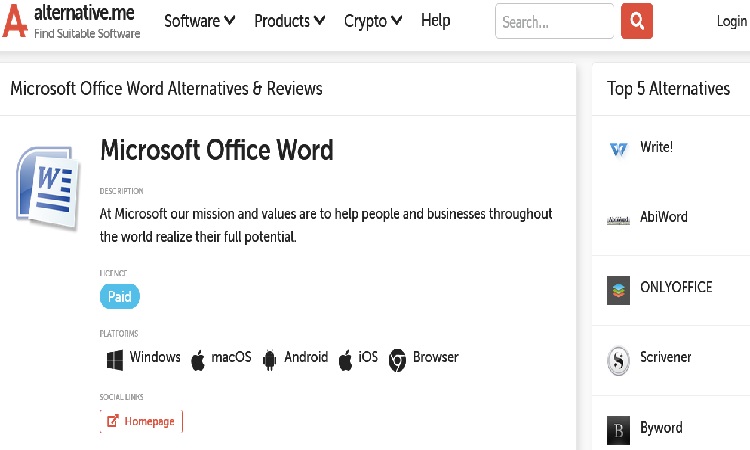
Task: Click the Chrome browser icon
Action: [x=397, y=360]
